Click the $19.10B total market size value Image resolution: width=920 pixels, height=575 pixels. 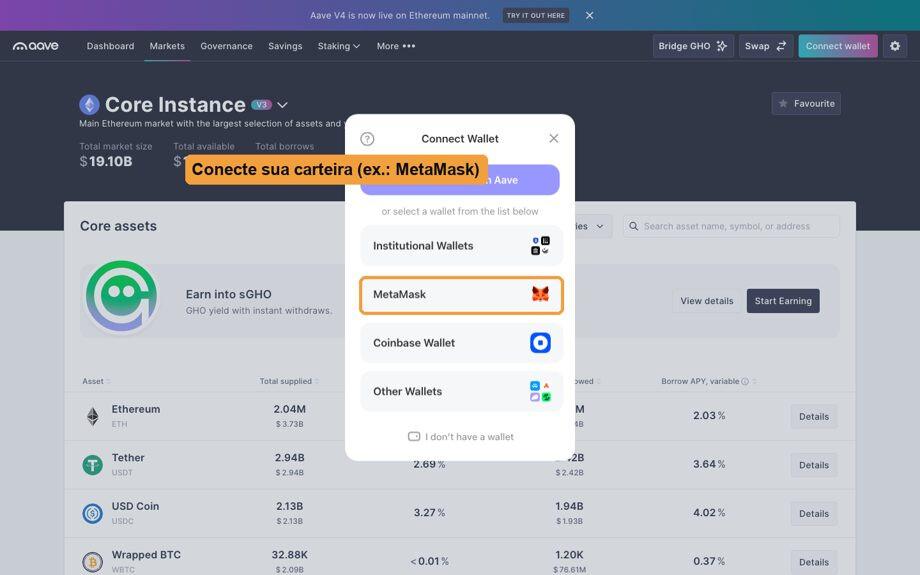106,161
